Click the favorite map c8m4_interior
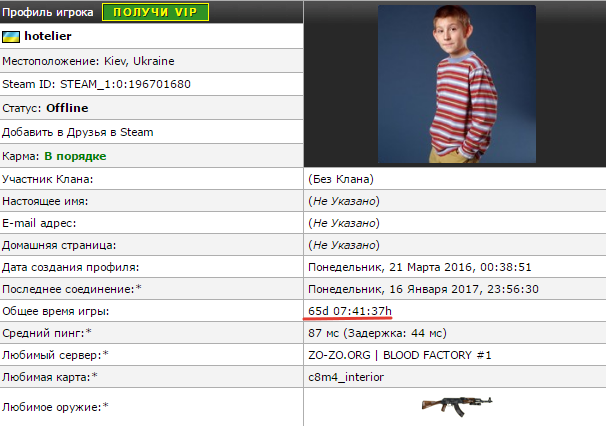Image resolution: width=606 pixels, height=426 pixels. click(x=345, y=377)
